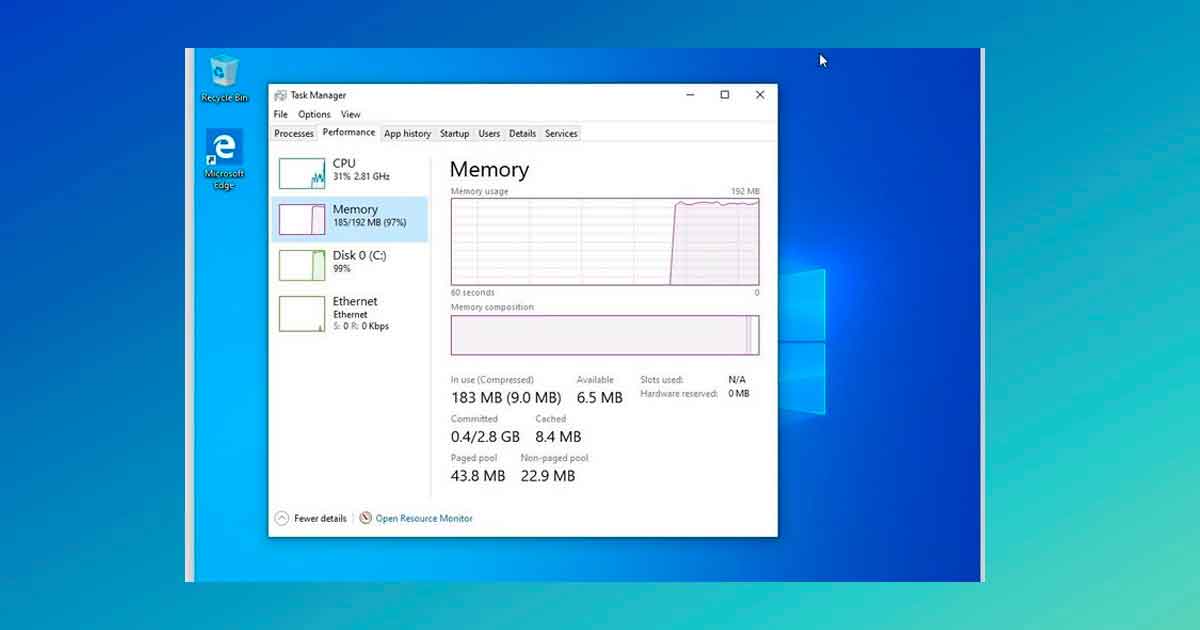Click the 60 seconds graph label
1200x630 pixels.
(473, 293)
